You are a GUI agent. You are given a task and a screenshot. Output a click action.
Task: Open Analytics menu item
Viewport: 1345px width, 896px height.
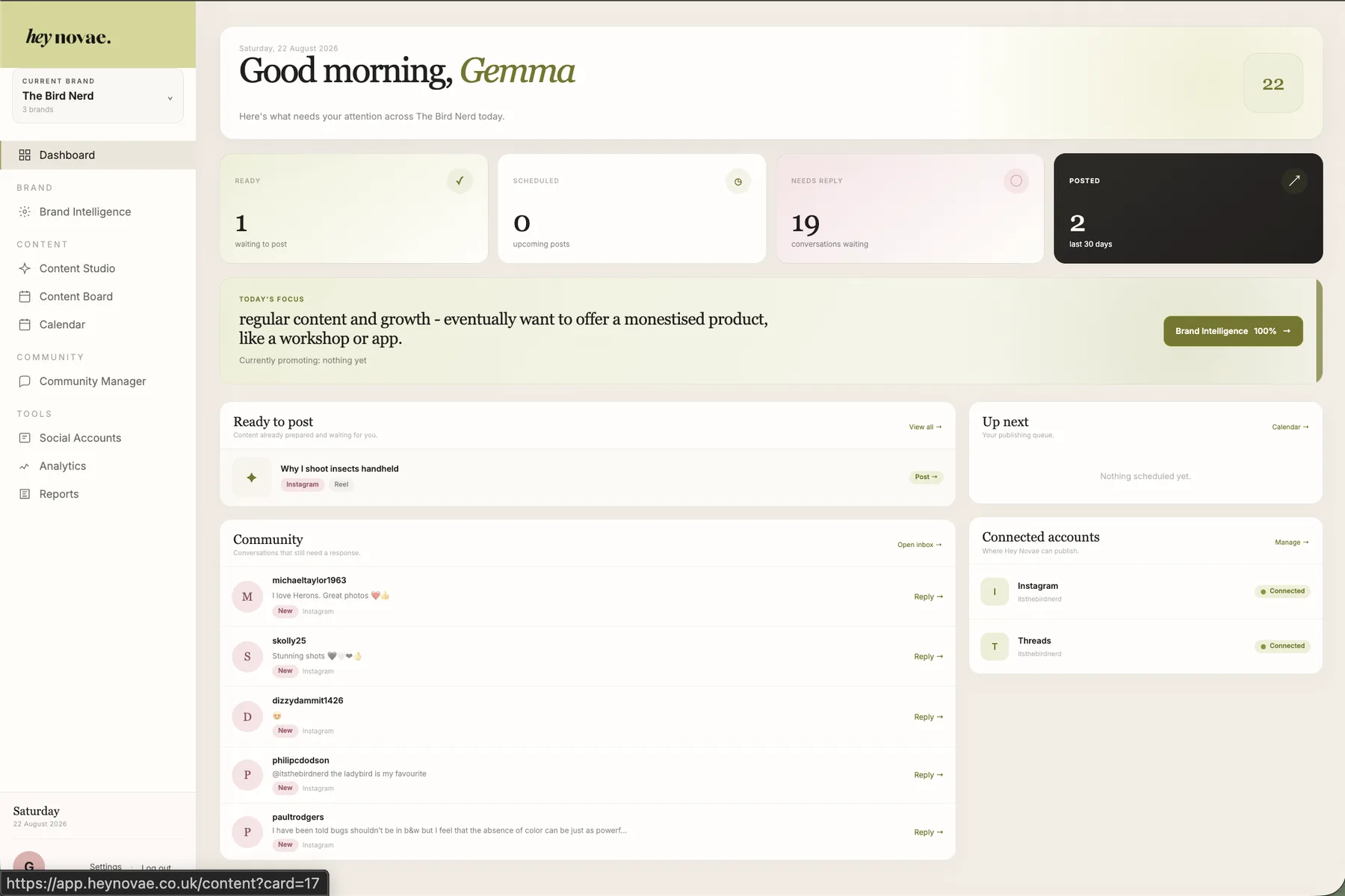tap(98, 466)
